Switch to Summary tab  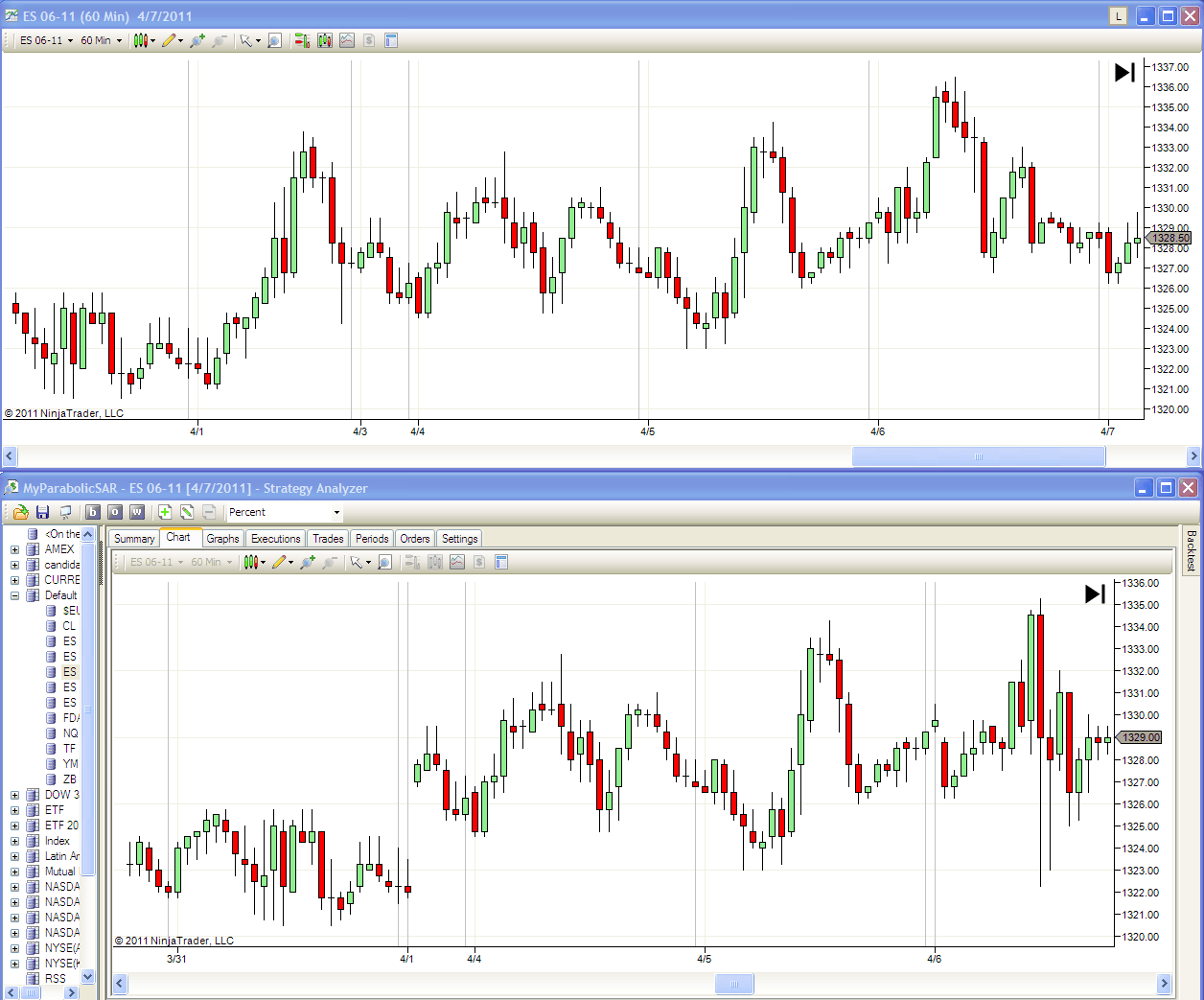click(x=134, y=539)
